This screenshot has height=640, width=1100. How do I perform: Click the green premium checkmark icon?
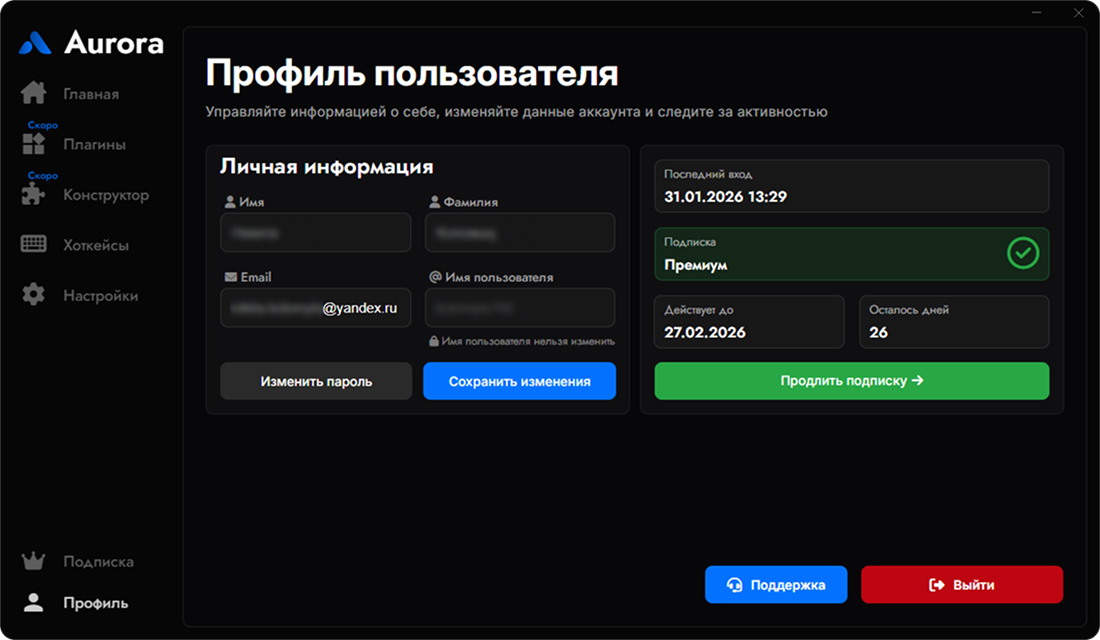click(x=1021, y=254)
